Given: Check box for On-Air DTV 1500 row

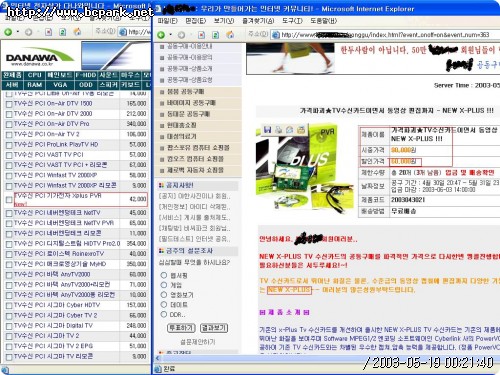Looking at the screenshot, I should 9,104.
